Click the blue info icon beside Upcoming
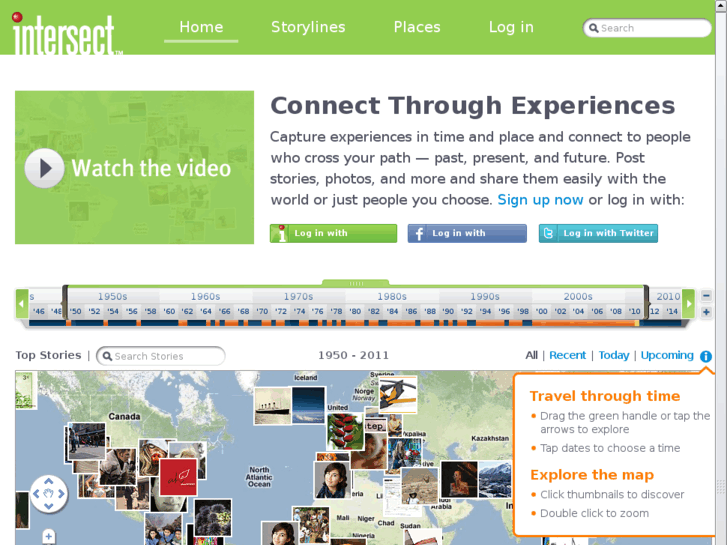727x545 pixels. coord(706,356)
